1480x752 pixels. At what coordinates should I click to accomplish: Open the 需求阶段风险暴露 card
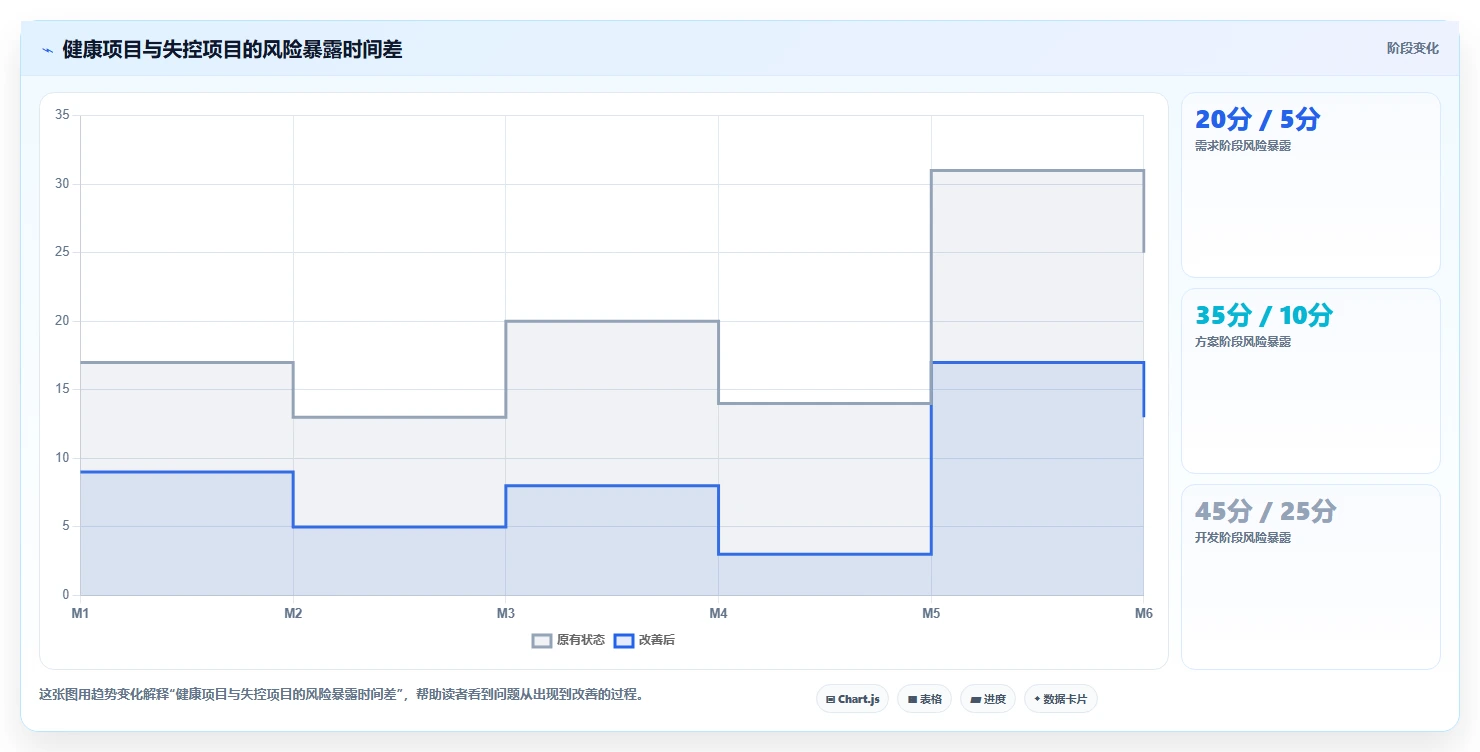point(1310,185)
